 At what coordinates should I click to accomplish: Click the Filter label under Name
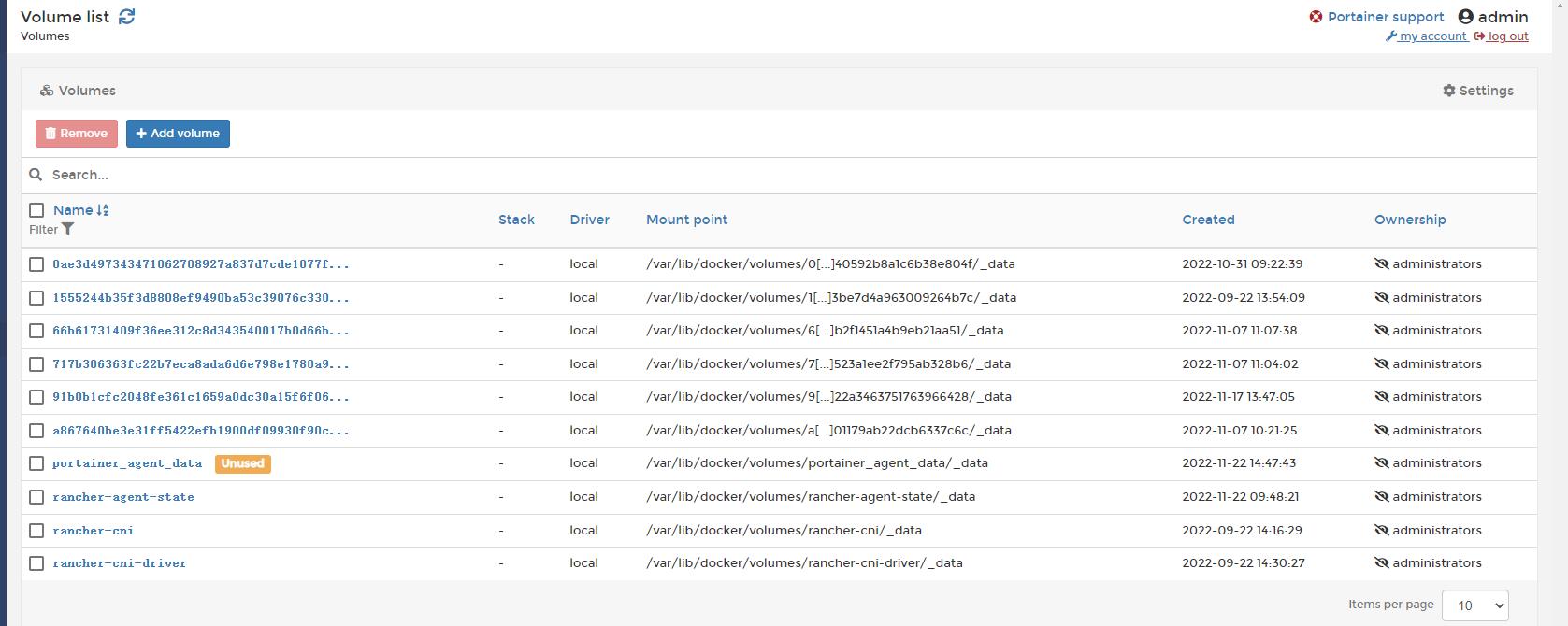[x=43, y=229]
